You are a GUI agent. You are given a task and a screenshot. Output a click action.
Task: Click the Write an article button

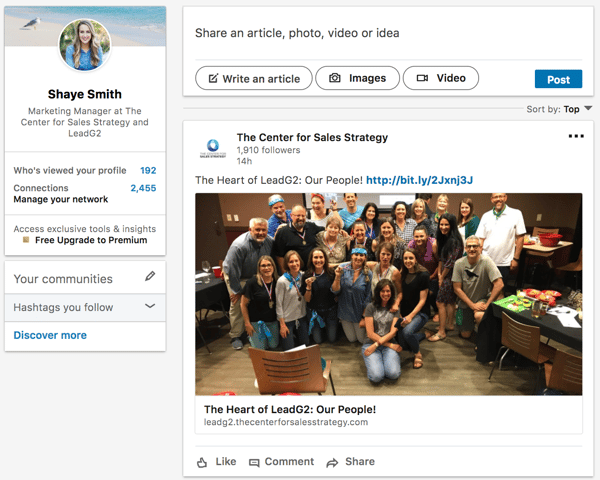coord(254,78)
